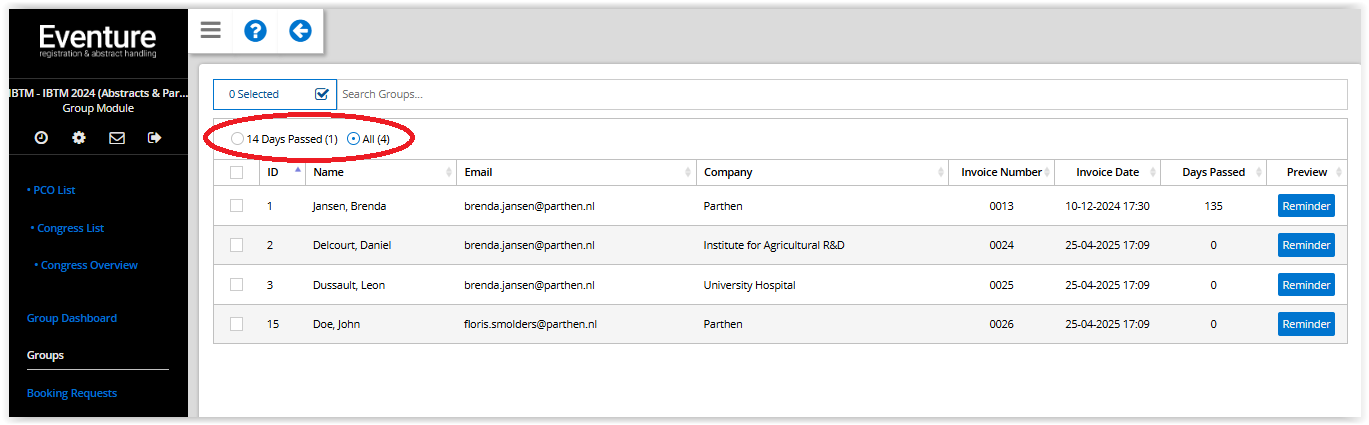Click the Eventure logo

tap(98, 41)
